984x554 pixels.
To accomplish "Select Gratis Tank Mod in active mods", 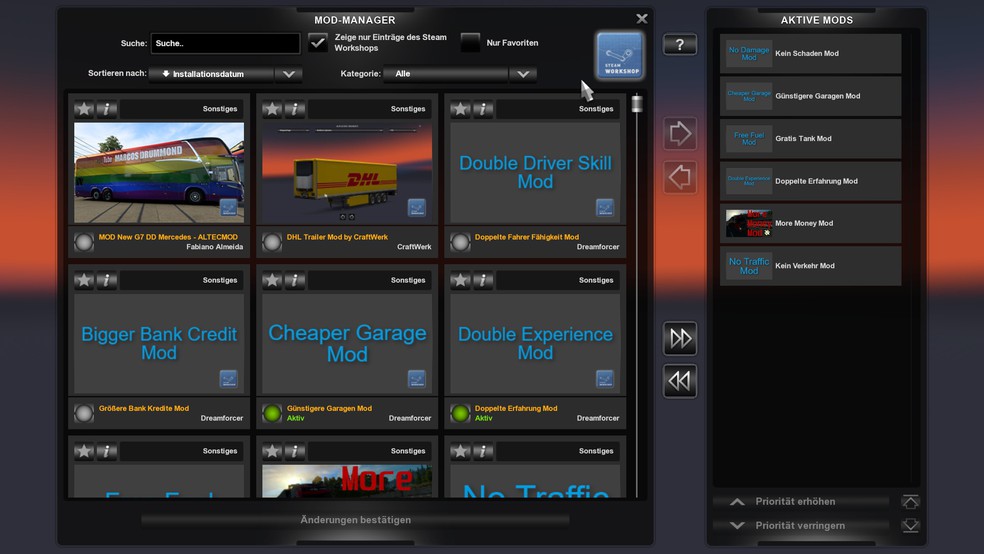I will [x=810, y=139].
